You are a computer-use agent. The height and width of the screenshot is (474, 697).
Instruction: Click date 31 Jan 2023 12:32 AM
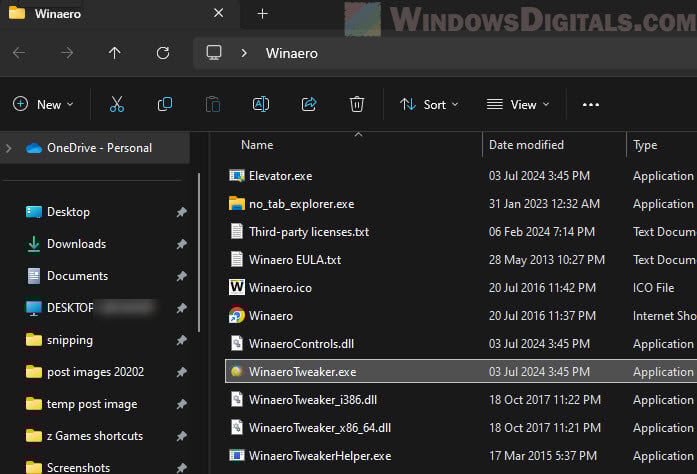coord(544,204)
